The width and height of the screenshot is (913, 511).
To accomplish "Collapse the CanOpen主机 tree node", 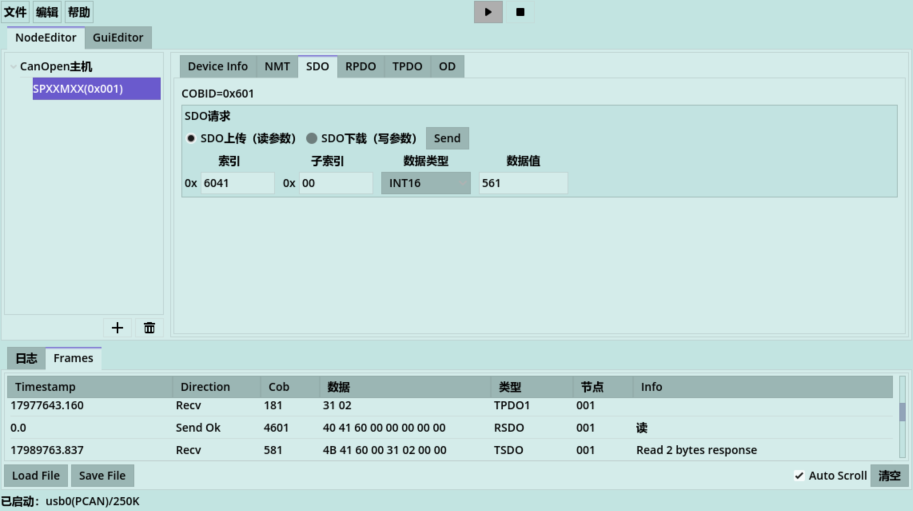I will pos(12,67).
